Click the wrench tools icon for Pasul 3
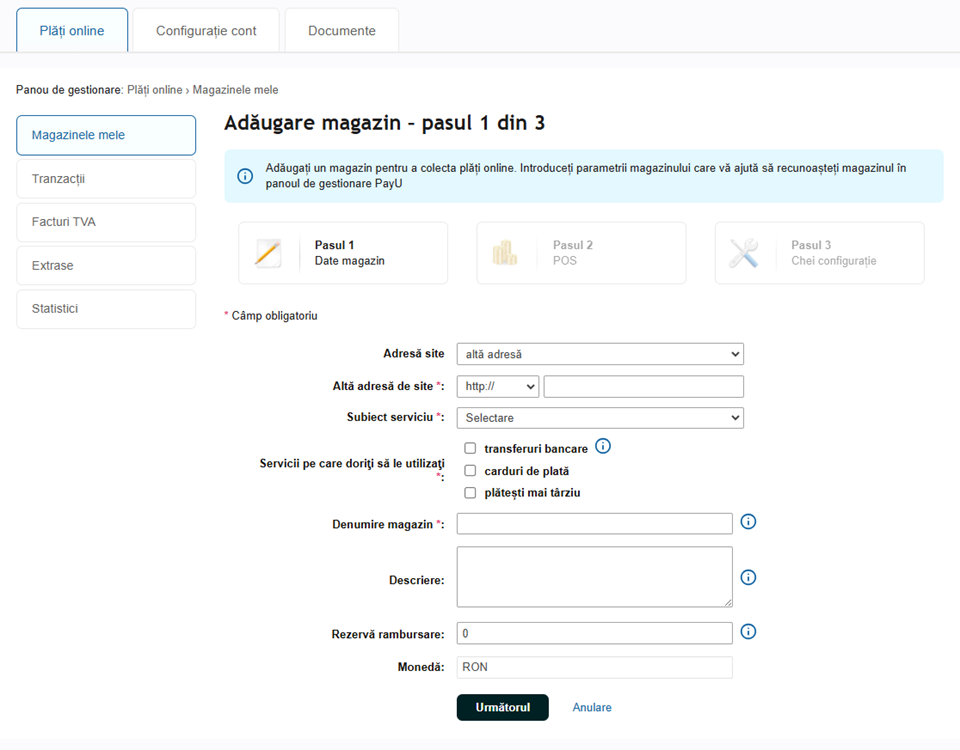 pyautogui.click(x=743, y=253)
